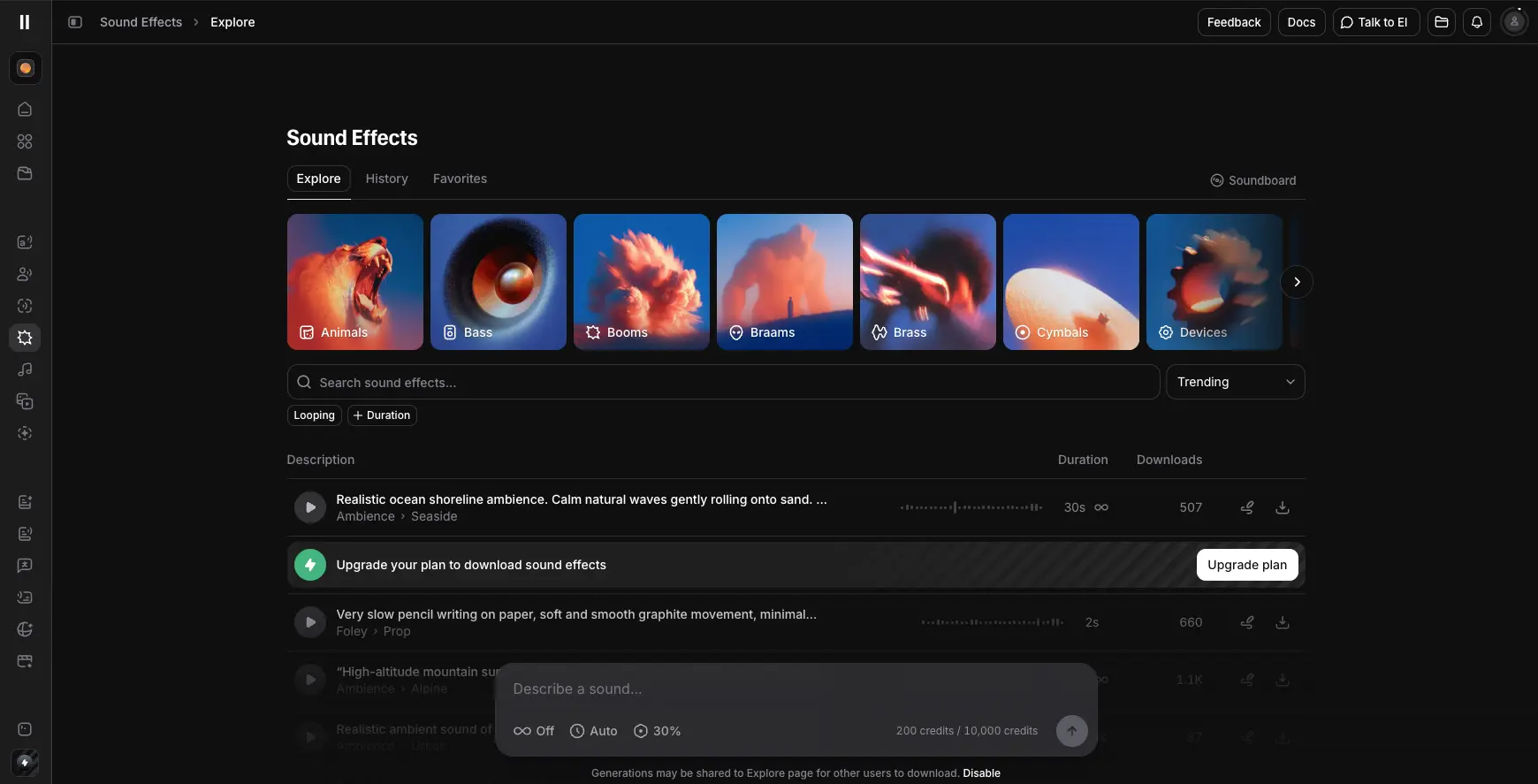Select the Sound Effects burst icon in sidebar
1538x784 pixels.
pos(25,338)
